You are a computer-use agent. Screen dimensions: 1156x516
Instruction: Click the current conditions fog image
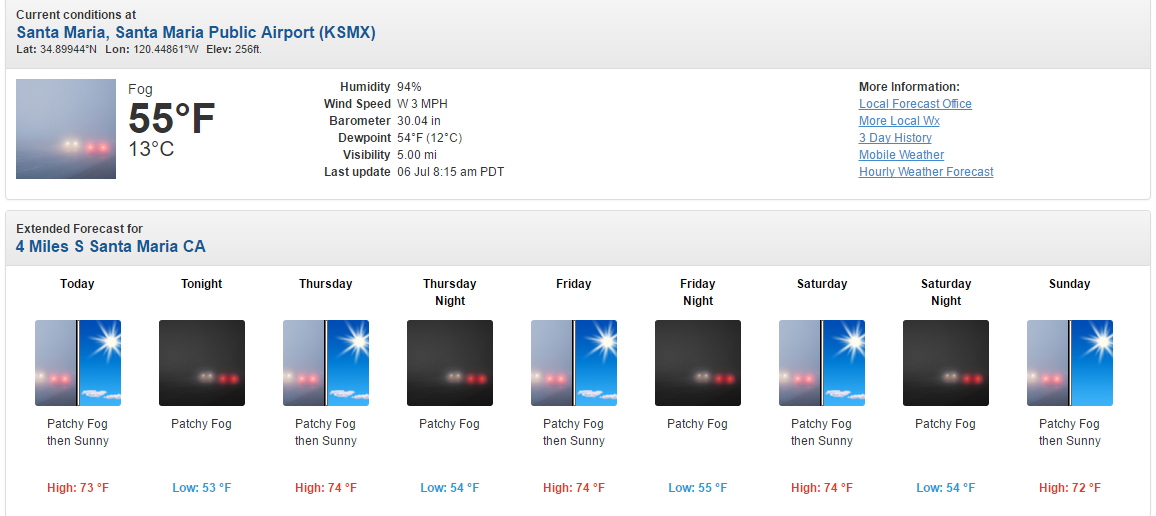(x=66, y=129)
